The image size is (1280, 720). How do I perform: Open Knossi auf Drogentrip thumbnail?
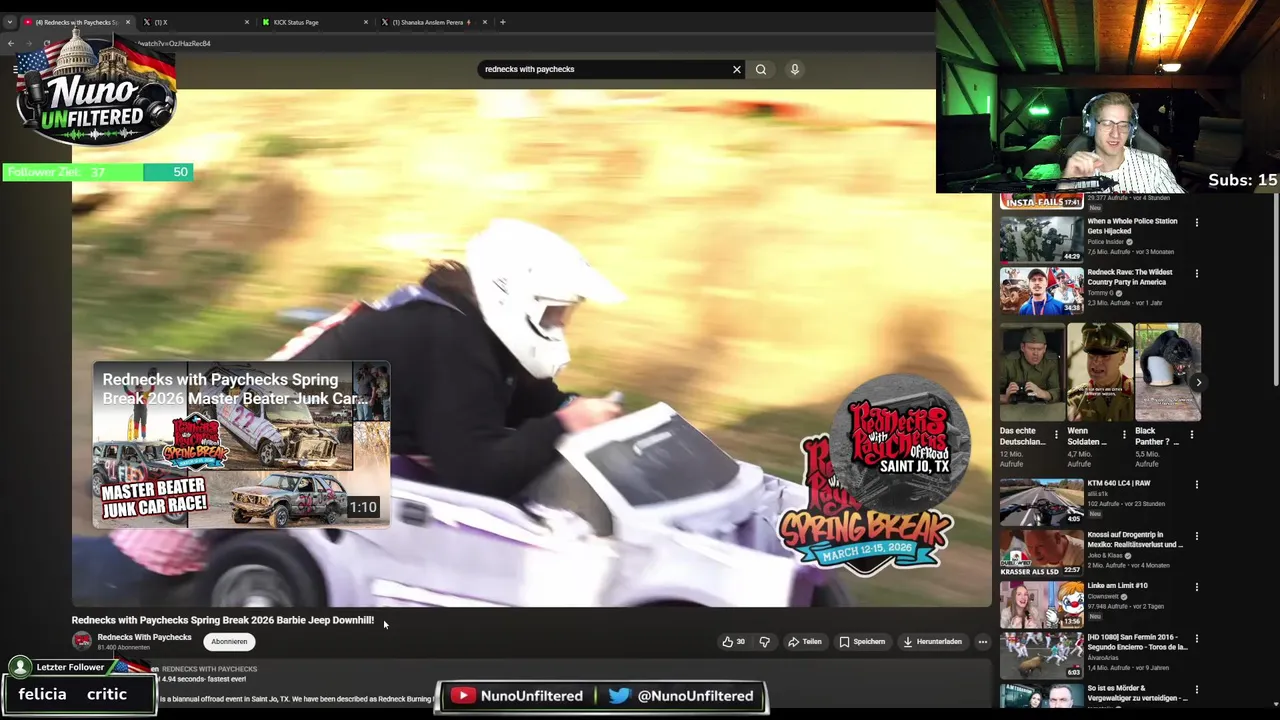1041,552
